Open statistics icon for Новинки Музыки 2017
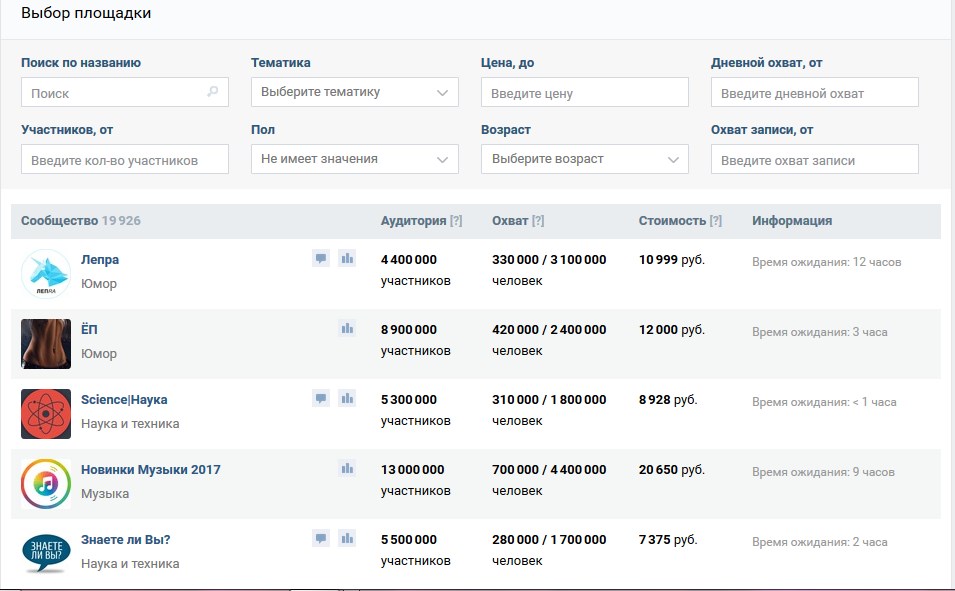The image size is (955, 591). click(x=347, y=469)
